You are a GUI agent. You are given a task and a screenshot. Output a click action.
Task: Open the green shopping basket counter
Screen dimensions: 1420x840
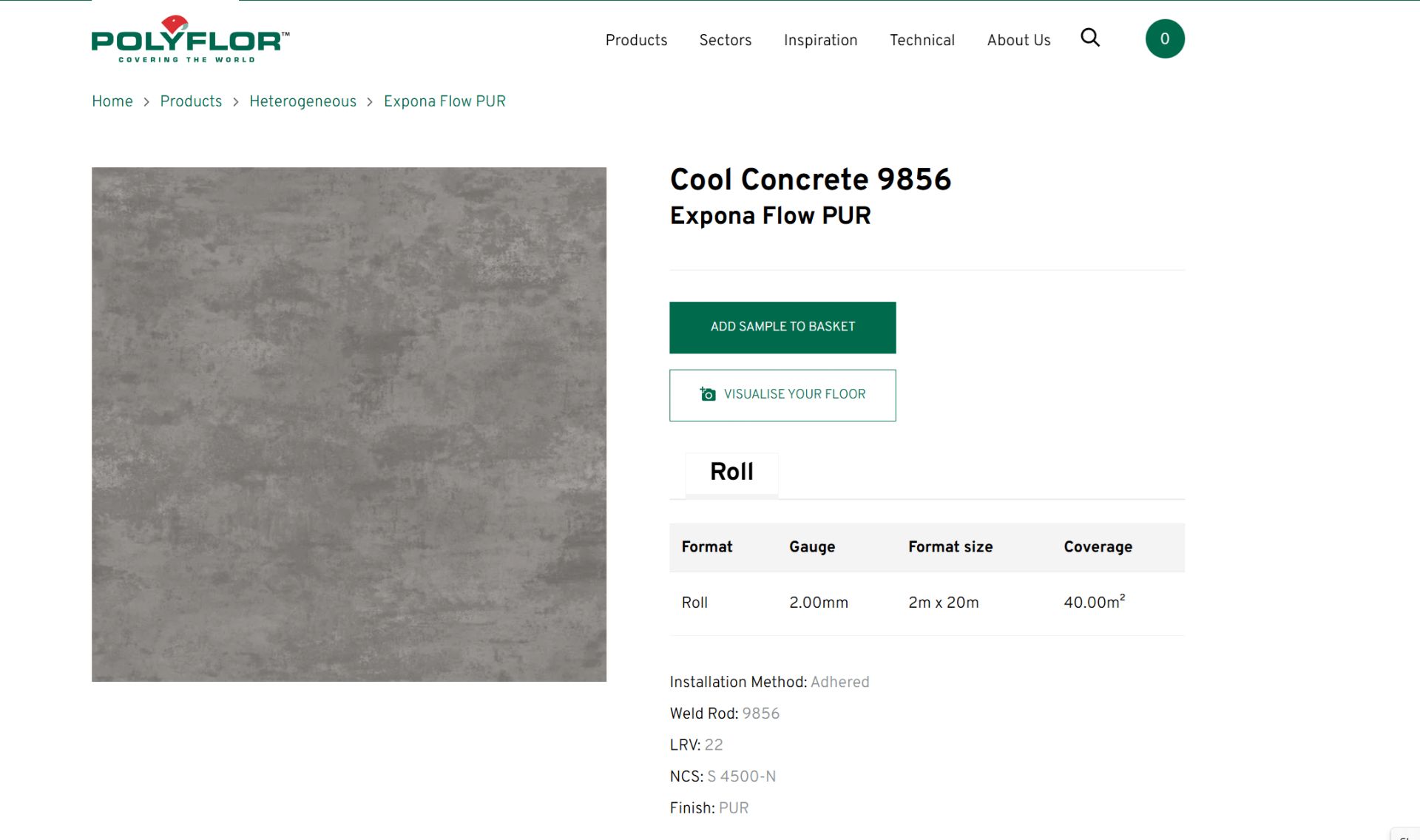click(1165, 38)
